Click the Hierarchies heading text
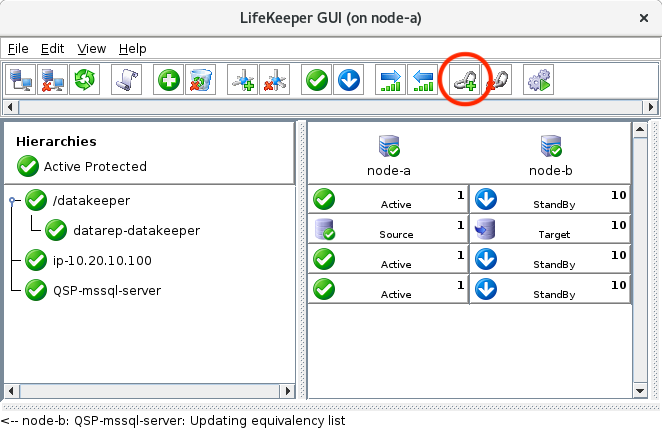The width and height of the screenshot is (662, 428). [x=56, y=141]
